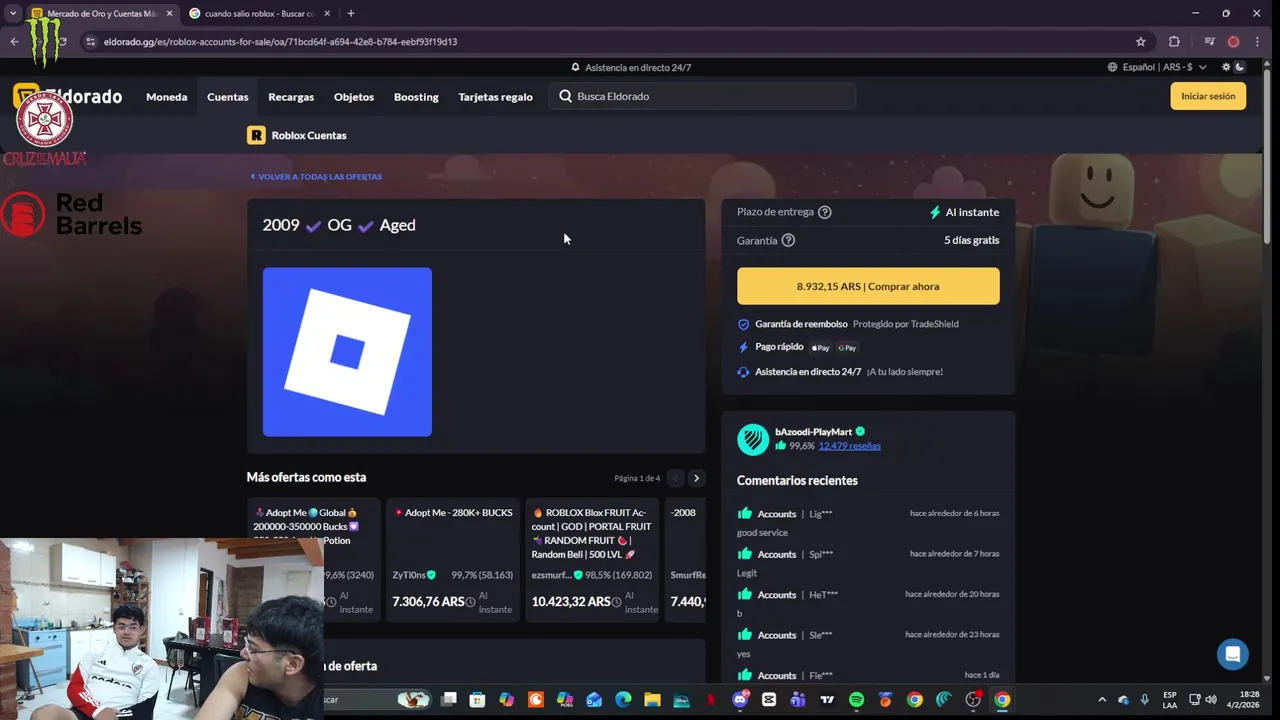Open the tab search dropdown arrow
1280x720 pixels.
tap(13, 13)
